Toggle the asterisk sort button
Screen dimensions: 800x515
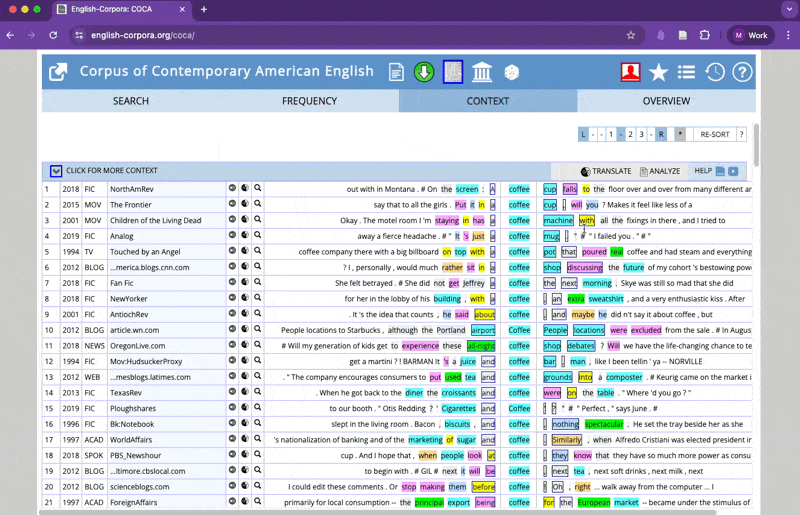(x=681, y=134)
